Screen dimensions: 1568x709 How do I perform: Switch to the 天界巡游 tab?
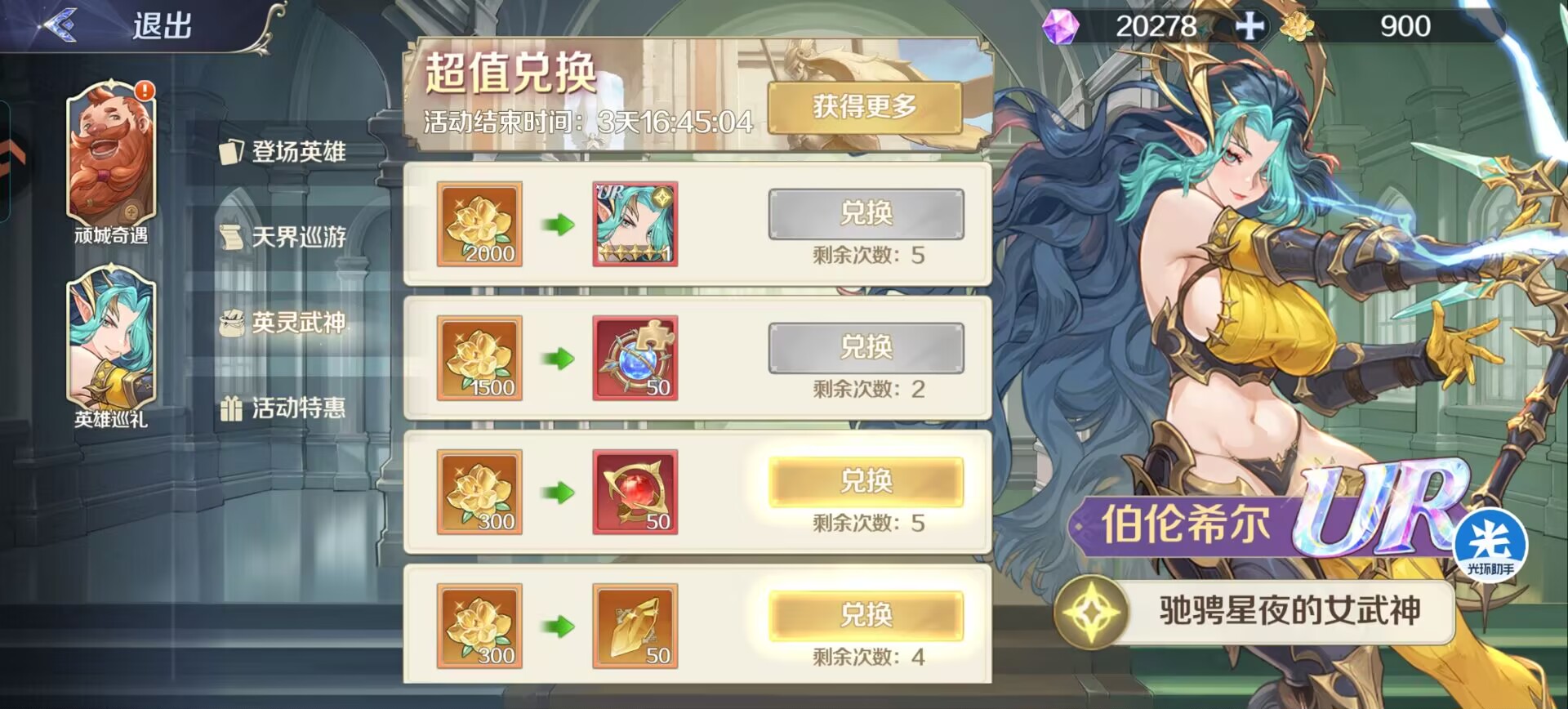click(x=283, y=237)
